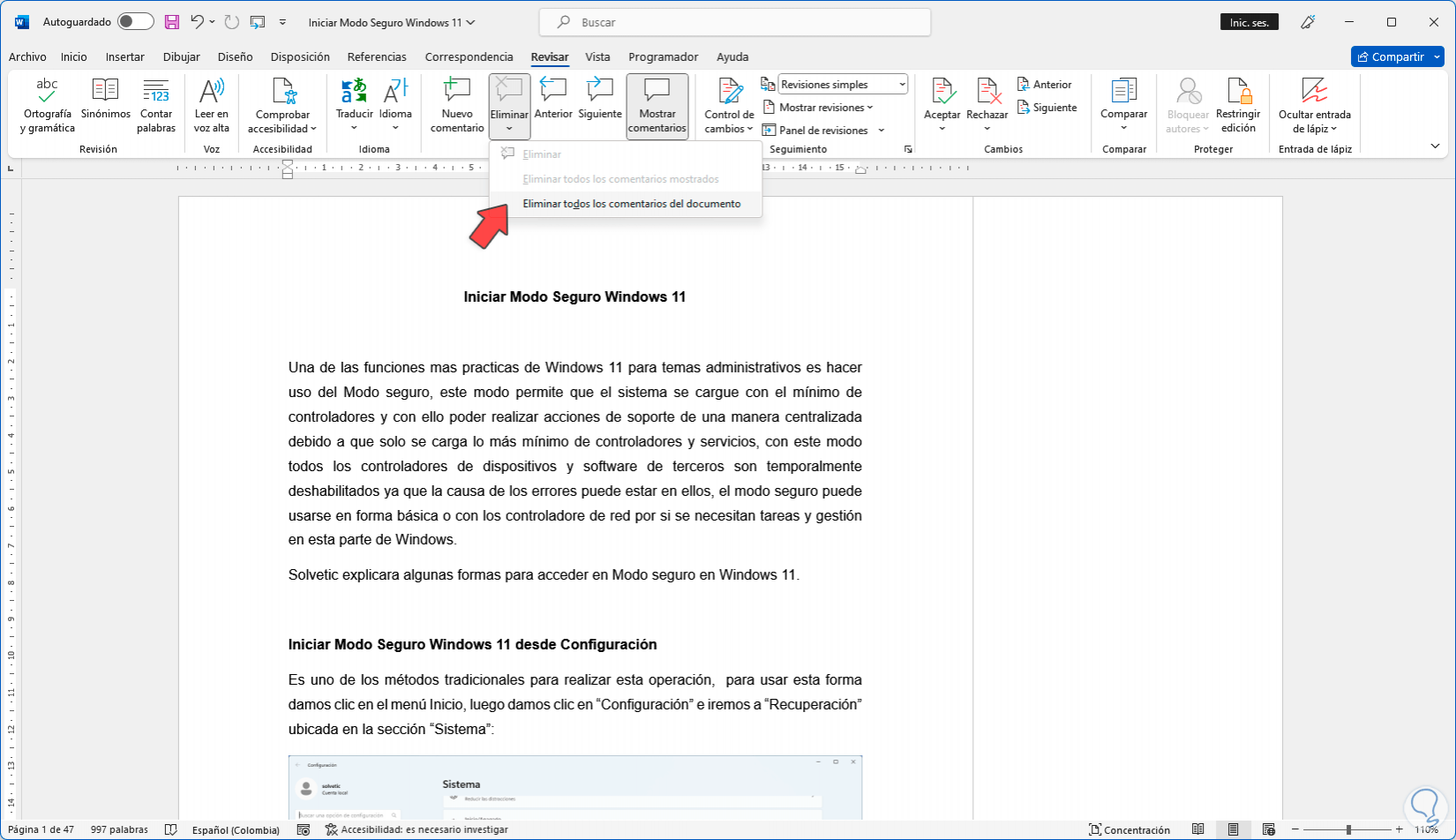This screenshot has height=840, width=1456.
Task: Click in the Buscar search box
Action: point(734,22)
